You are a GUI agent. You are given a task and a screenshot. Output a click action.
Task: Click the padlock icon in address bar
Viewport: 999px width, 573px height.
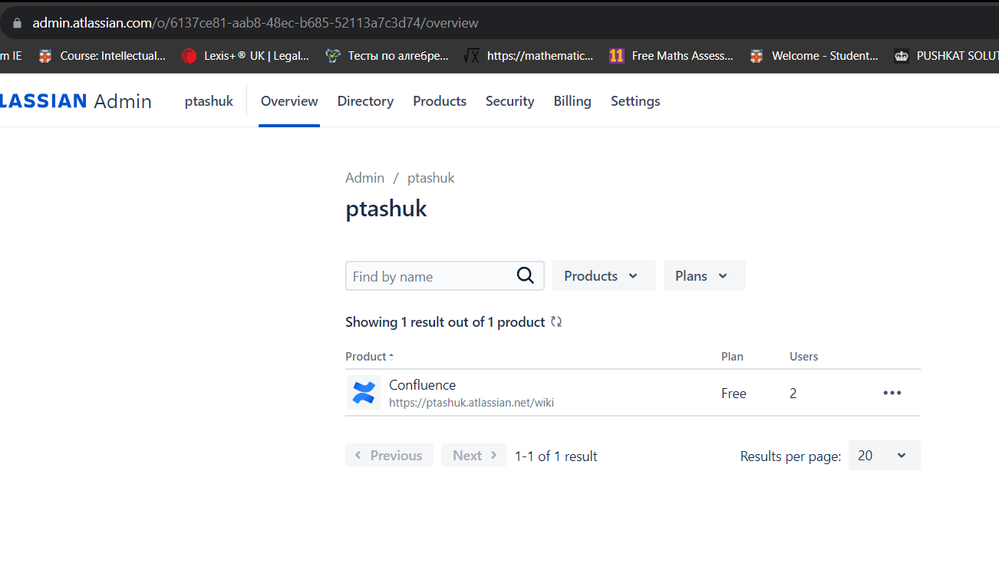[x=17, y=23]
